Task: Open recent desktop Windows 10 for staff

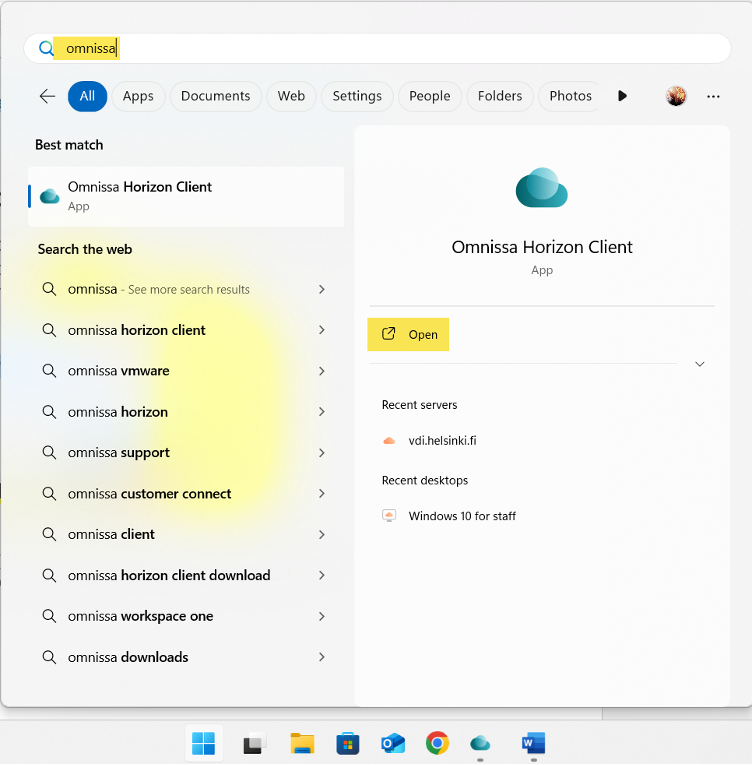Action: point(462,516)
